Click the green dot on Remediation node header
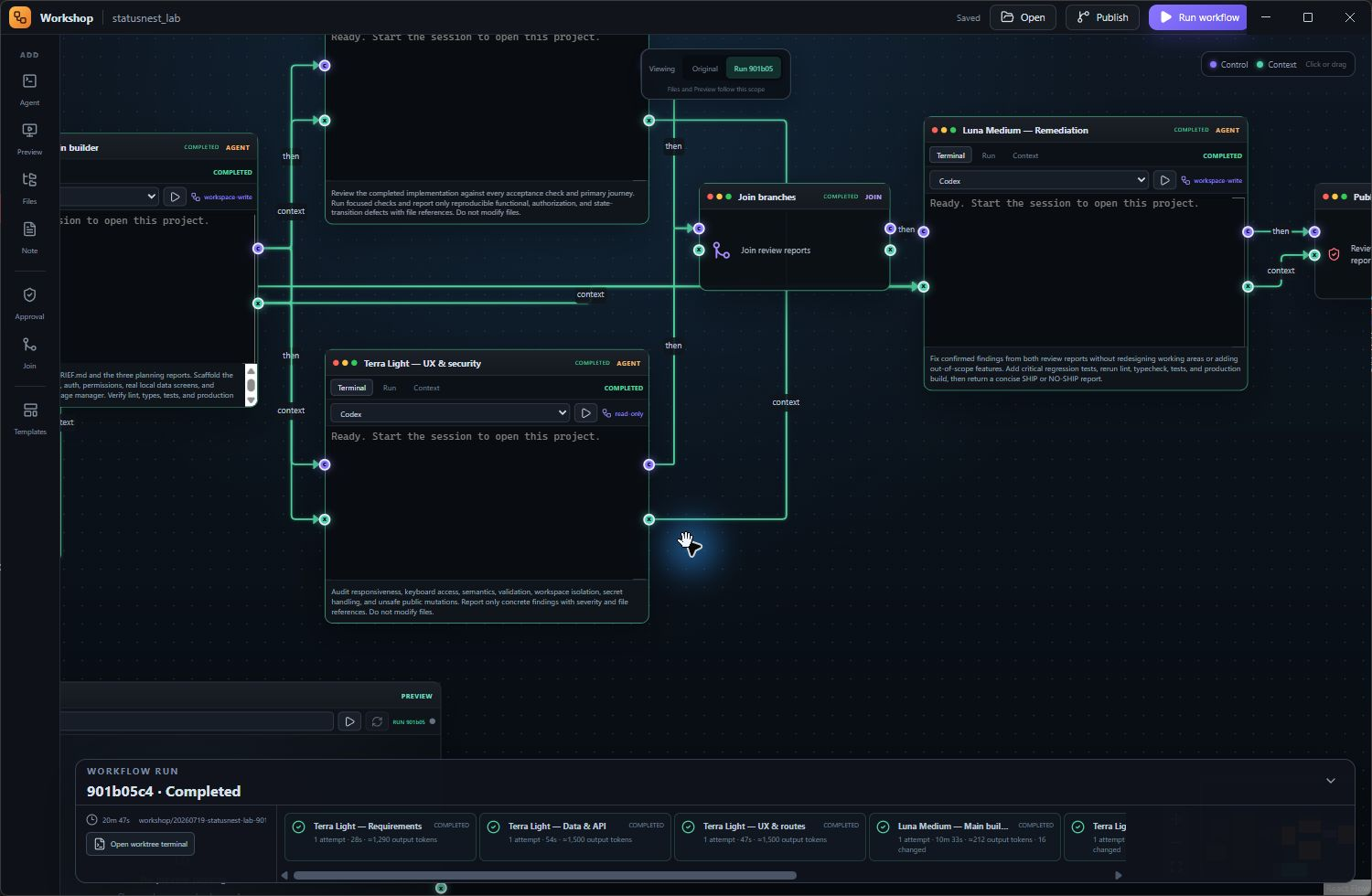 [953, 130]
